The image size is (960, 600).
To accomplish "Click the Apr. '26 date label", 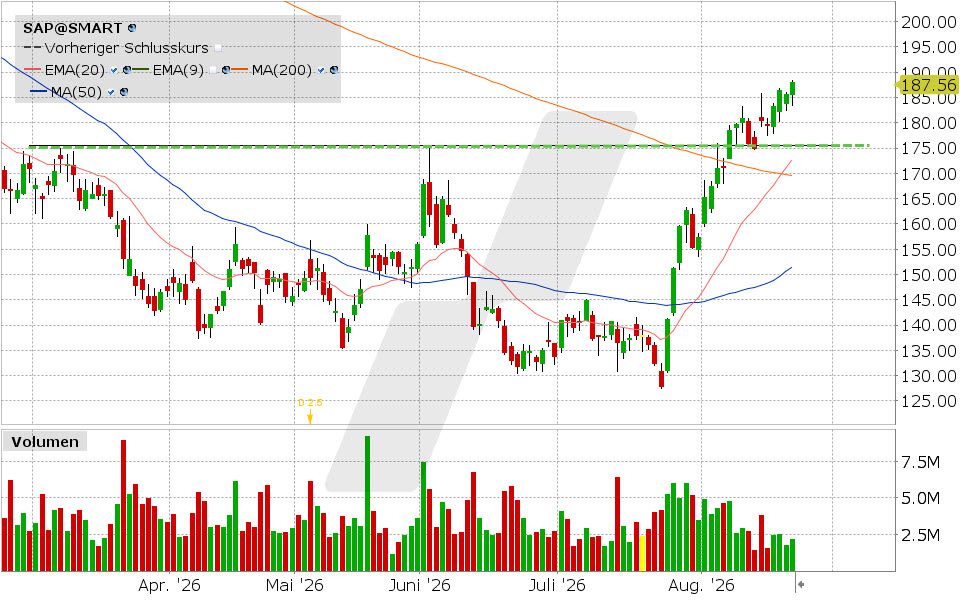I will (170, 586).
